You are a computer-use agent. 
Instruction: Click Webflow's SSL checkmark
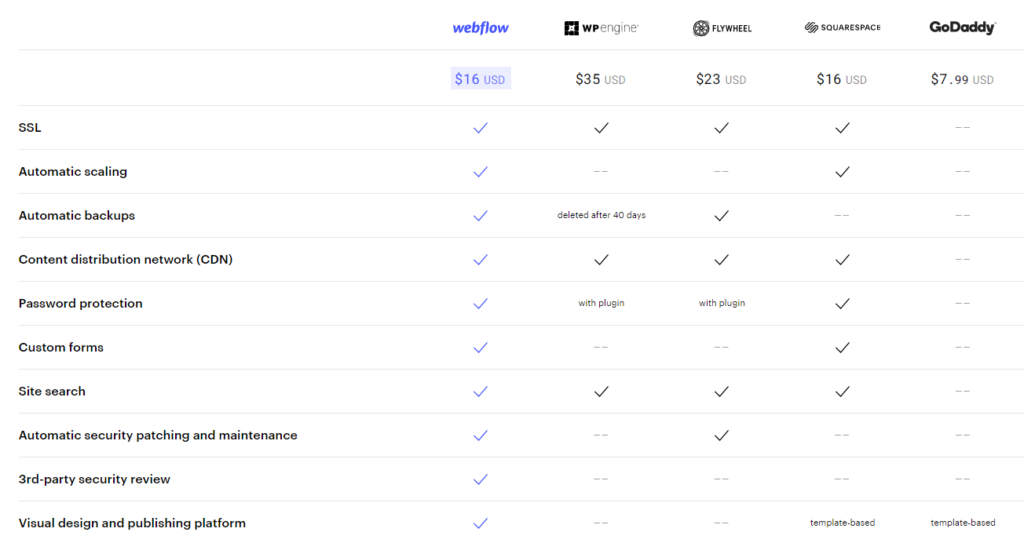point(480,128)
